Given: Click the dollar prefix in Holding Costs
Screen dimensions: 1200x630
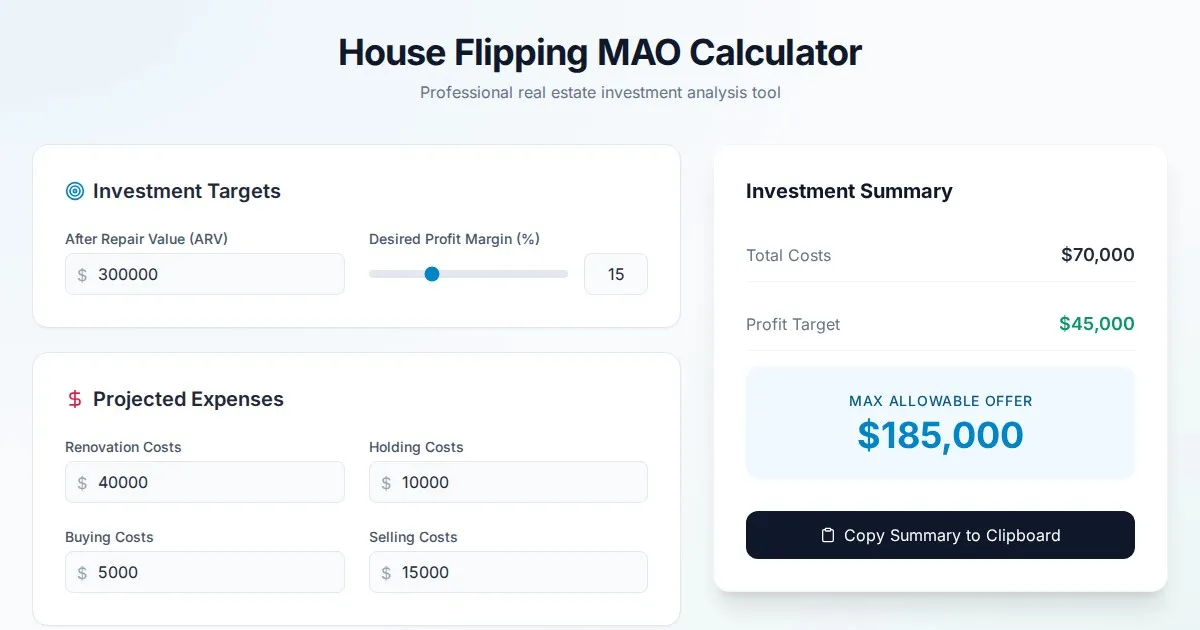Looking at the screenshot, I should (386, 482).
